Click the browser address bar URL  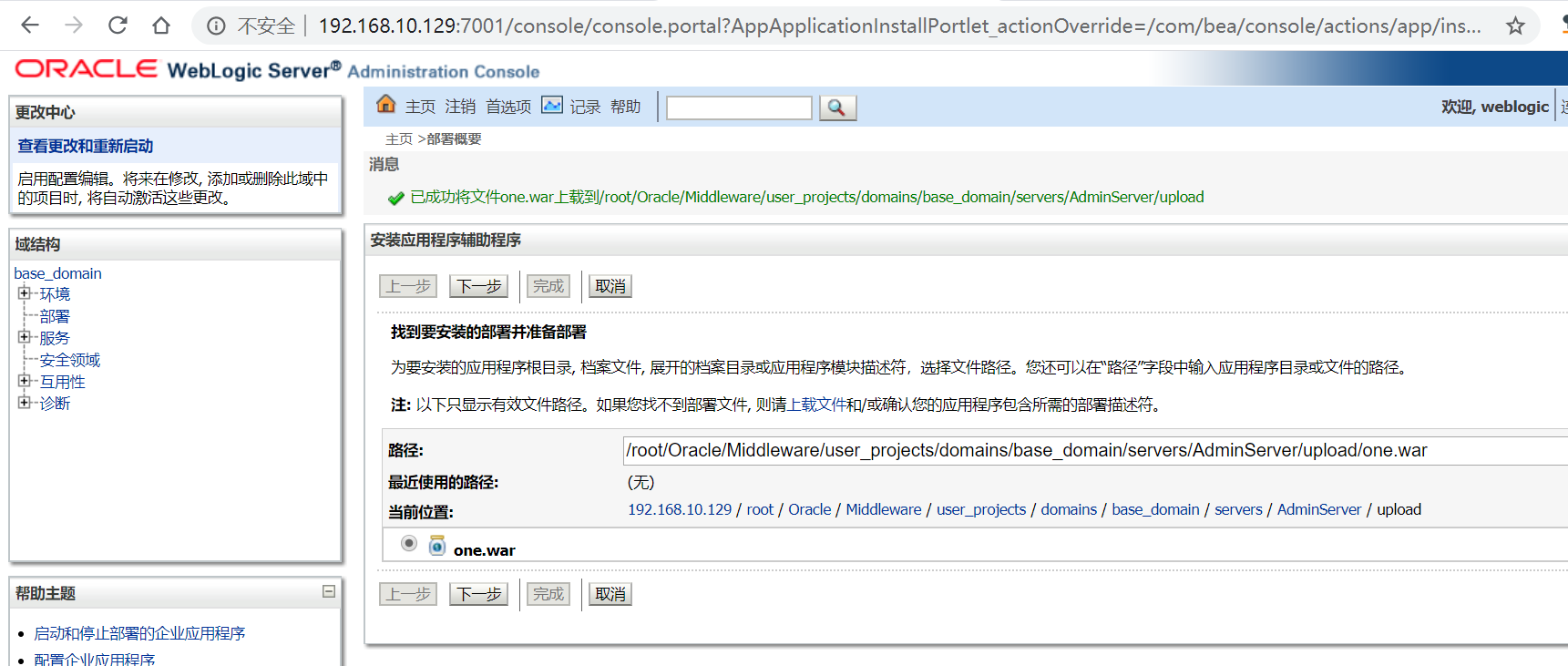click(x=899, y=26)
